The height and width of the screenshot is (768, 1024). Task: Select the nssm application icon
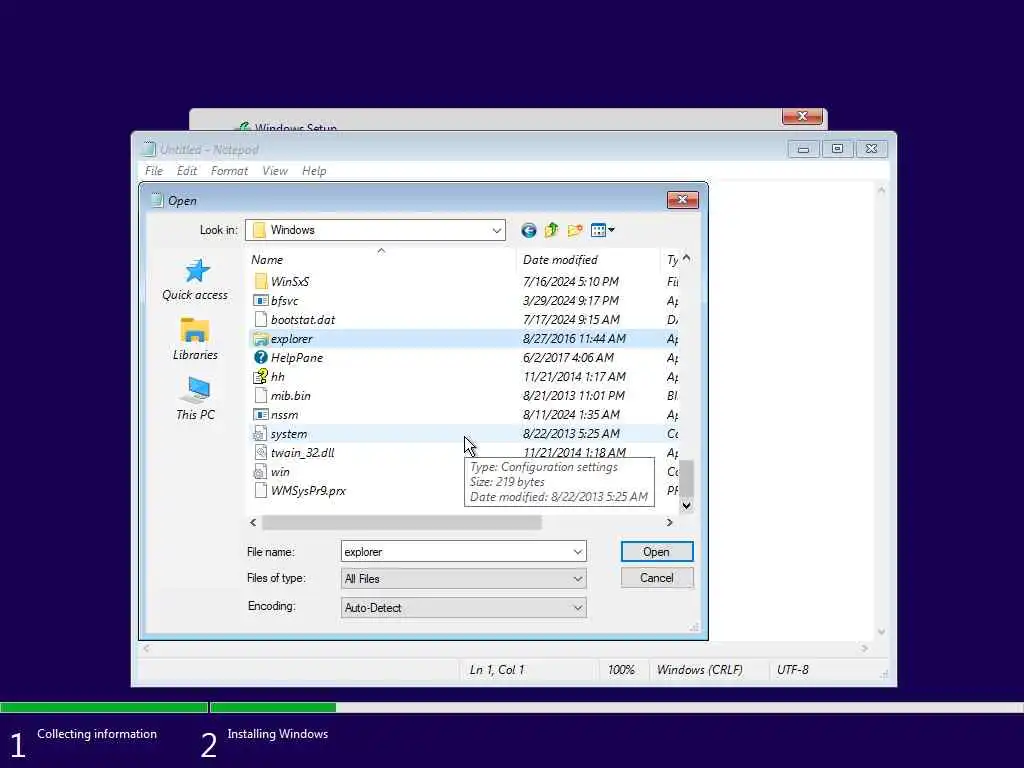(261, 415)
